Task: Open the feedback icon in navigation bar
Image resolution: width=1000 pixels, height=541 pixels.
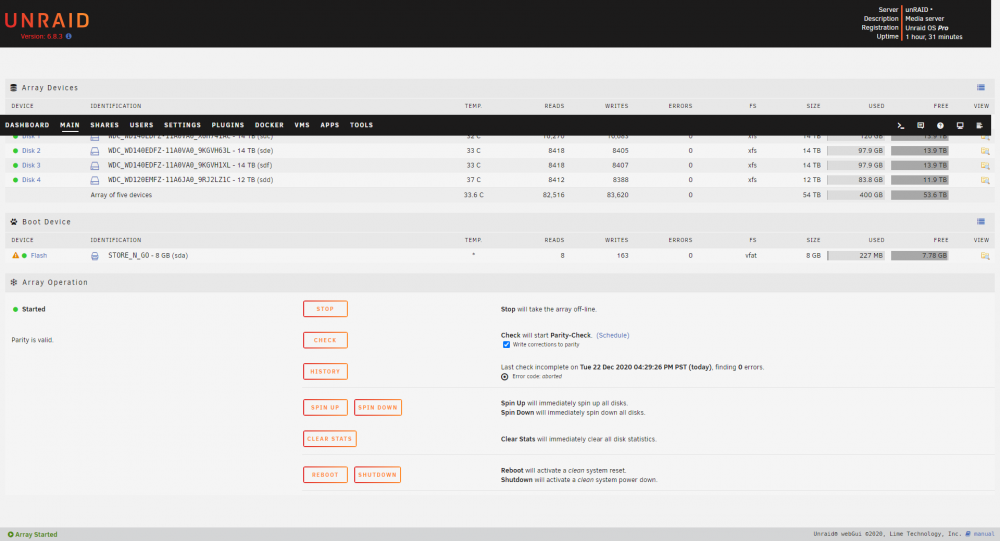Action: [x=920, y=126]
